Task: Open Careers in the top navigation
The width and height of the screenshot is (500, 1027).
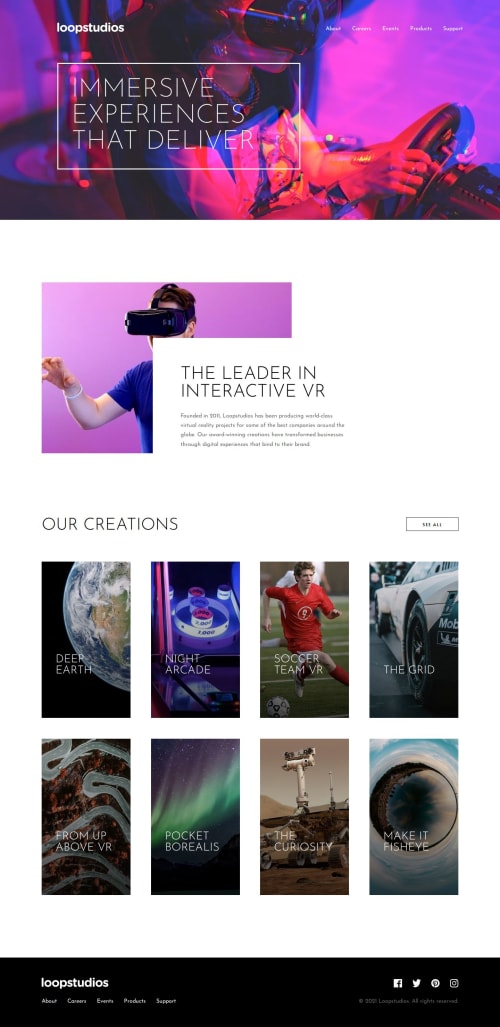Action: [x=362, y=28]
